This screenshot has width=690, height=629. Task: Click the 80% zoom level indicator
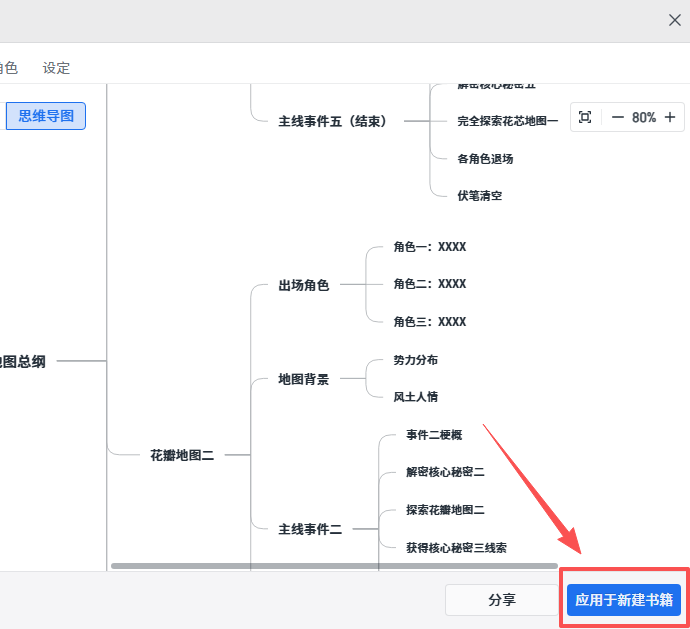(644, 117)
